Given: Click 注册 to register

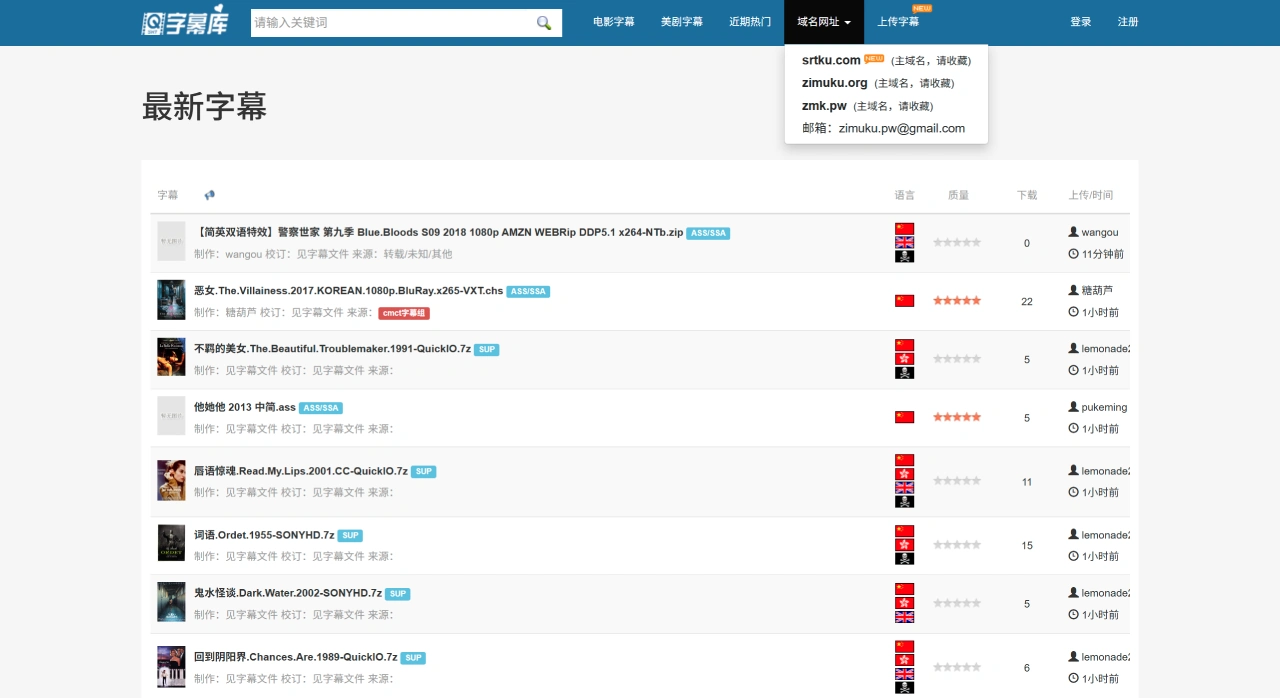Looking at the screenshot, I should pos(1128,22).
